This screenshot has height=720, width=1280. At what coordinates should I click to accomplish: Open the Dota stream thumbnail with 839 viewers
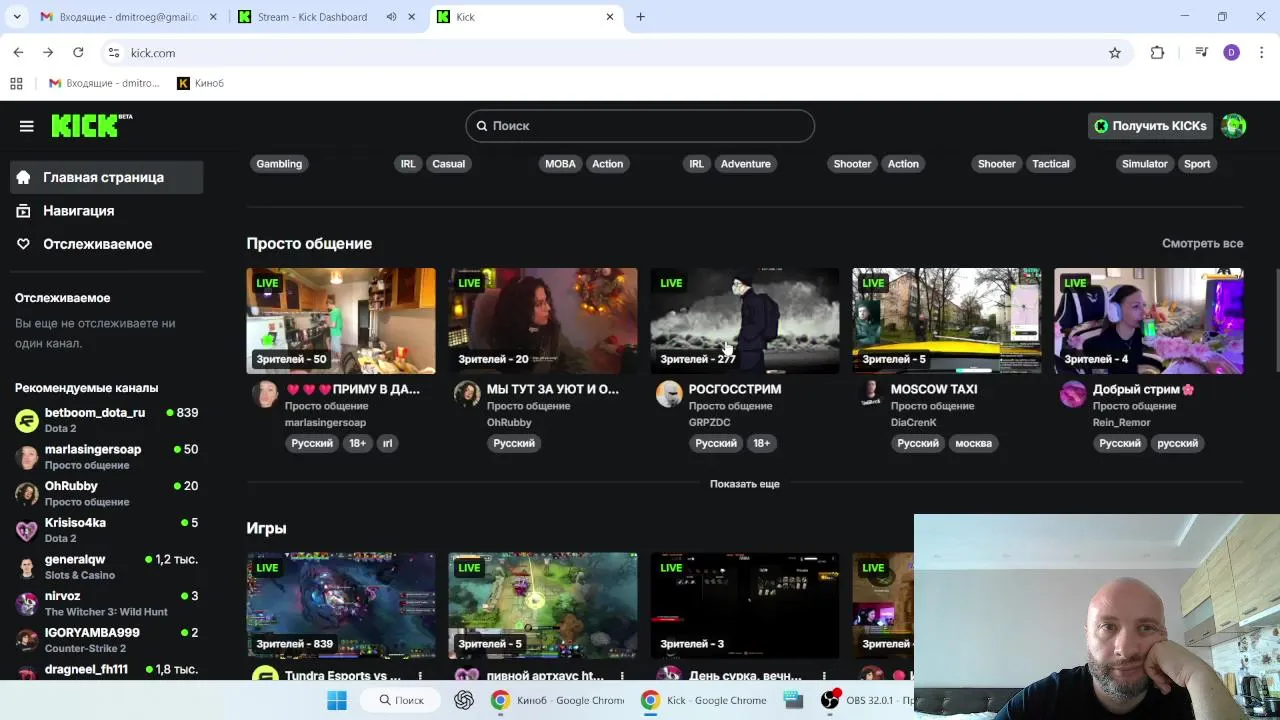341,606
